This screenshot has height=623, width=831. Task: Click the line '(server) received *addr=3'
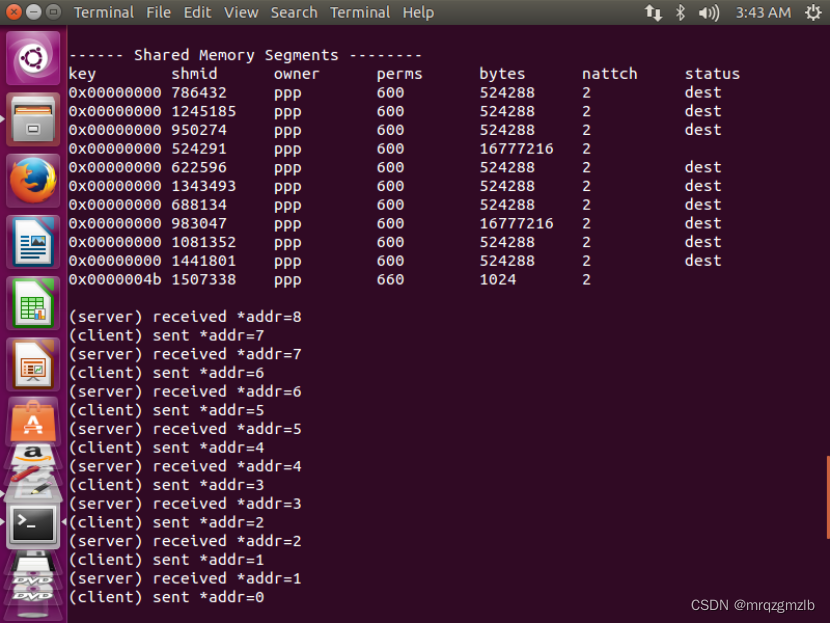click(x=185, y=504)
